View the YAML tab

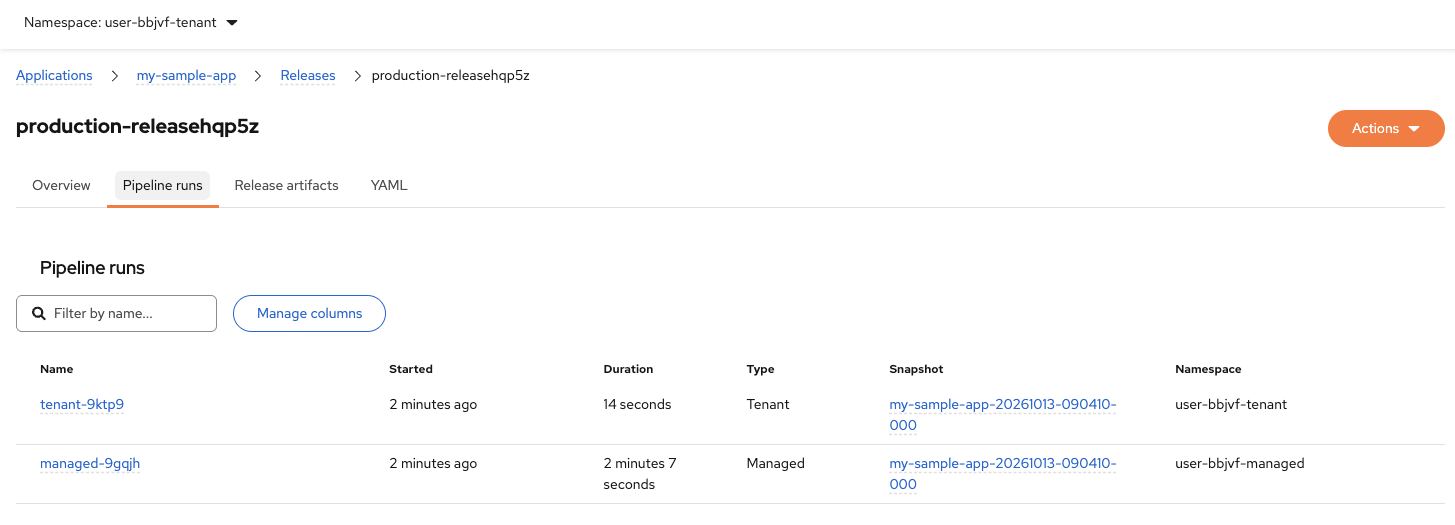click(389, 186)
